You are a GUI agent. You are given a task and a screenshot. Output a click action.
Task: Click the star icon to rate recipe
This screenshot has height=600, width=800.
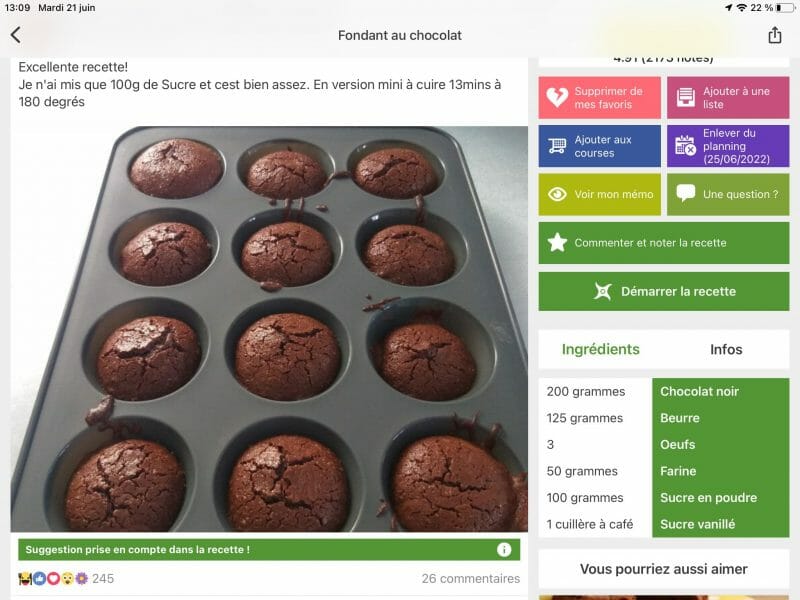[557, 242]
